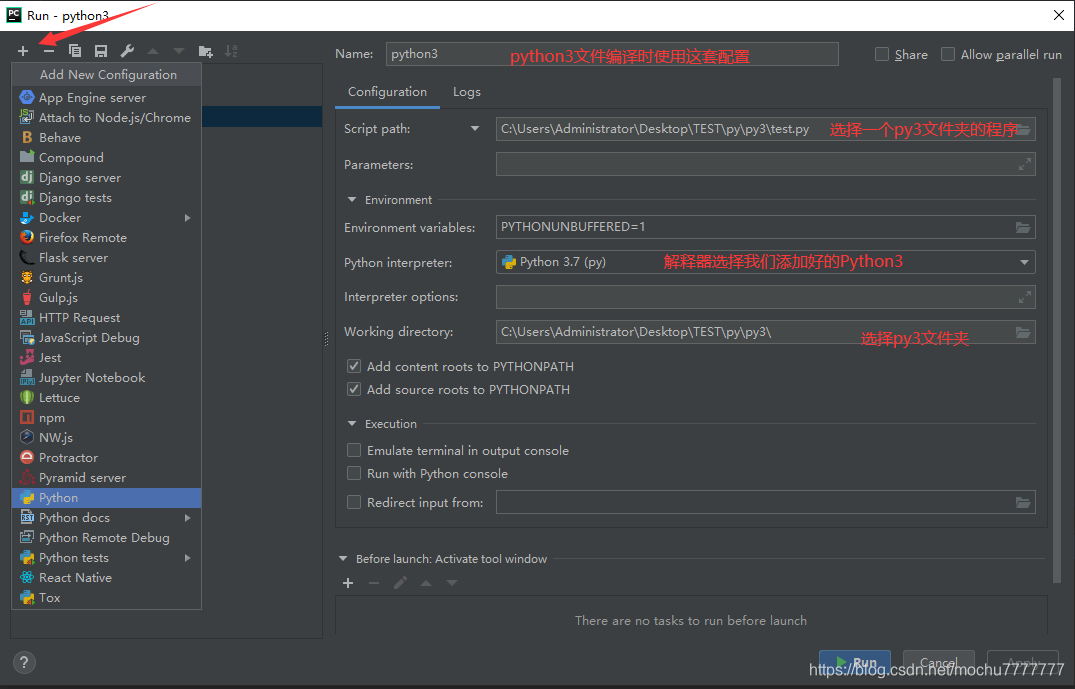The image size is (1075, 689).
Task: Collapse the Before launch section
Action: coord(343,559)
